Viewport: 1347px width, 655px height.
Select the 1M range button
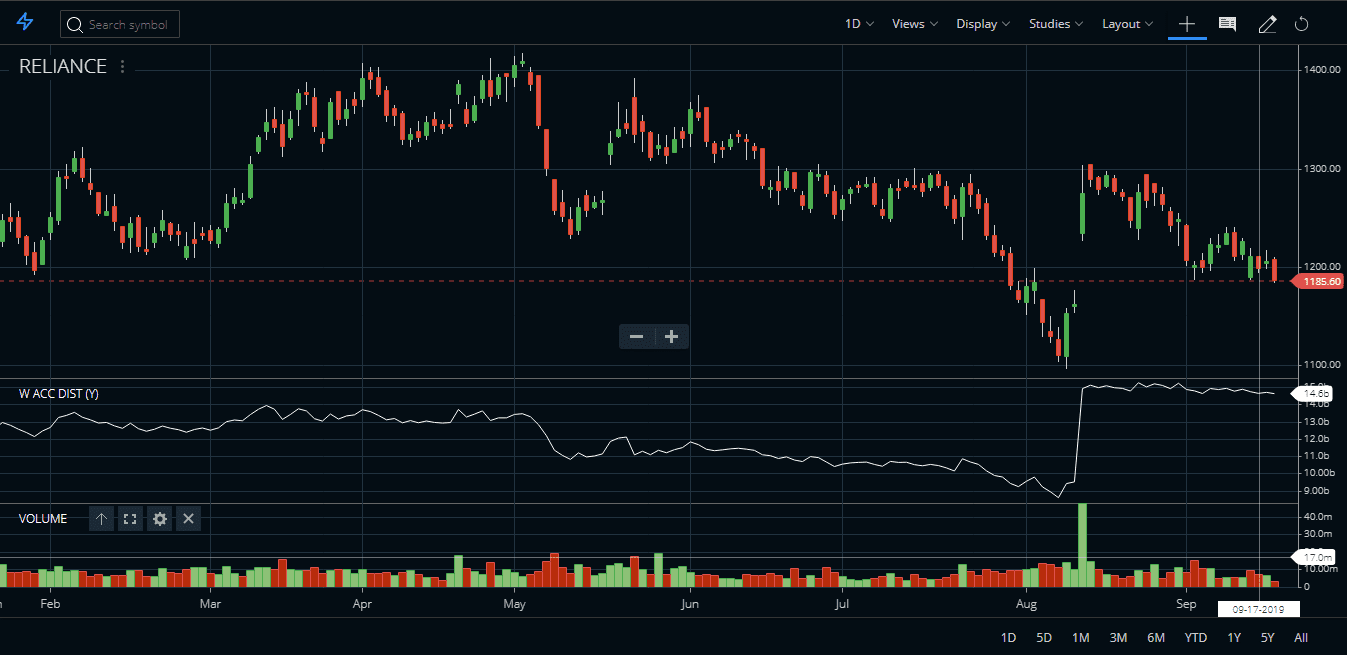pos(1081,637)
